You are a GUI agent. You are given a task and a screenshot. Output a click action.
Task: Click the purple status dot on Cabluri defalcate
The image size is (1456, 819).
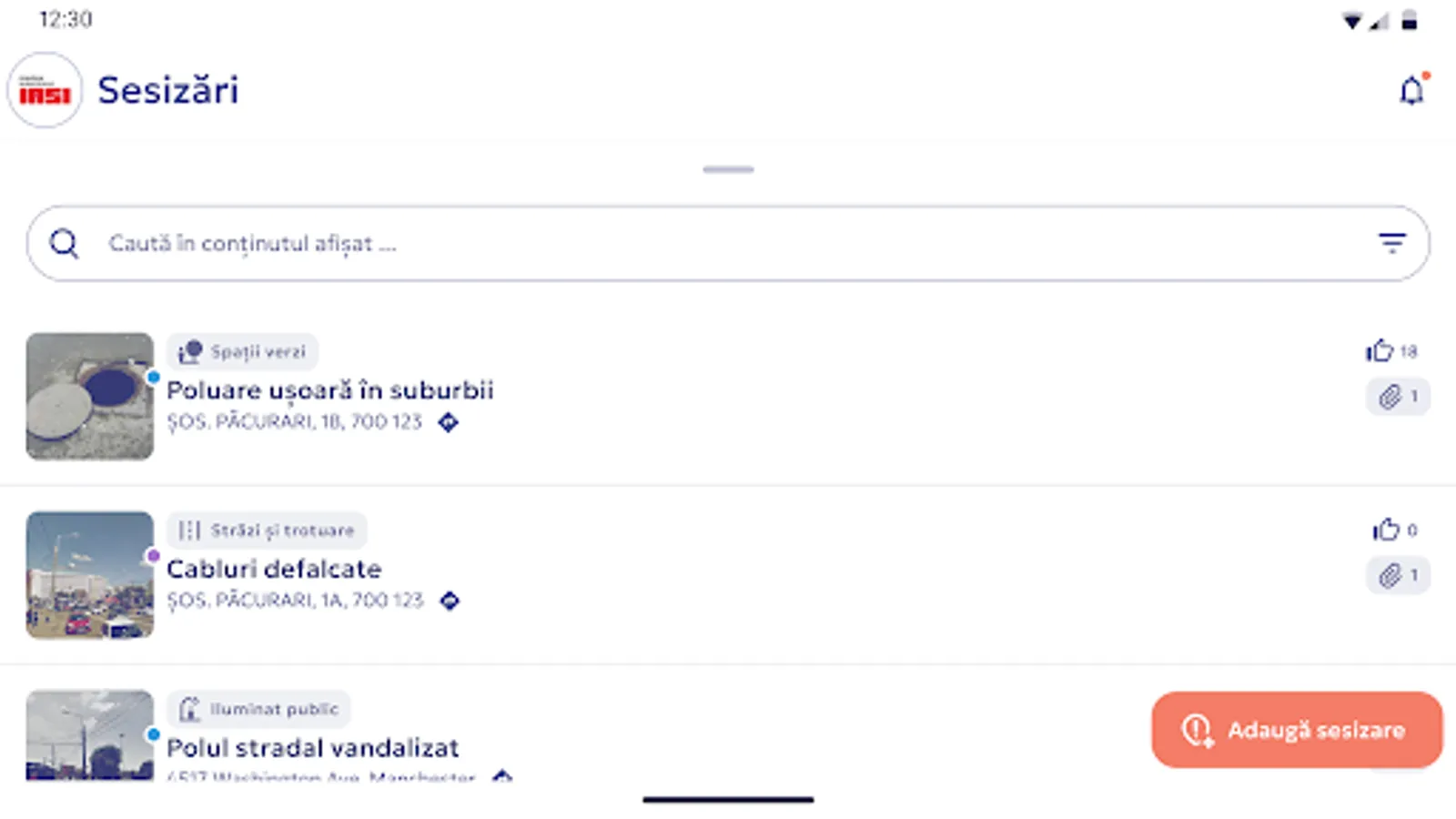point(154,553)
